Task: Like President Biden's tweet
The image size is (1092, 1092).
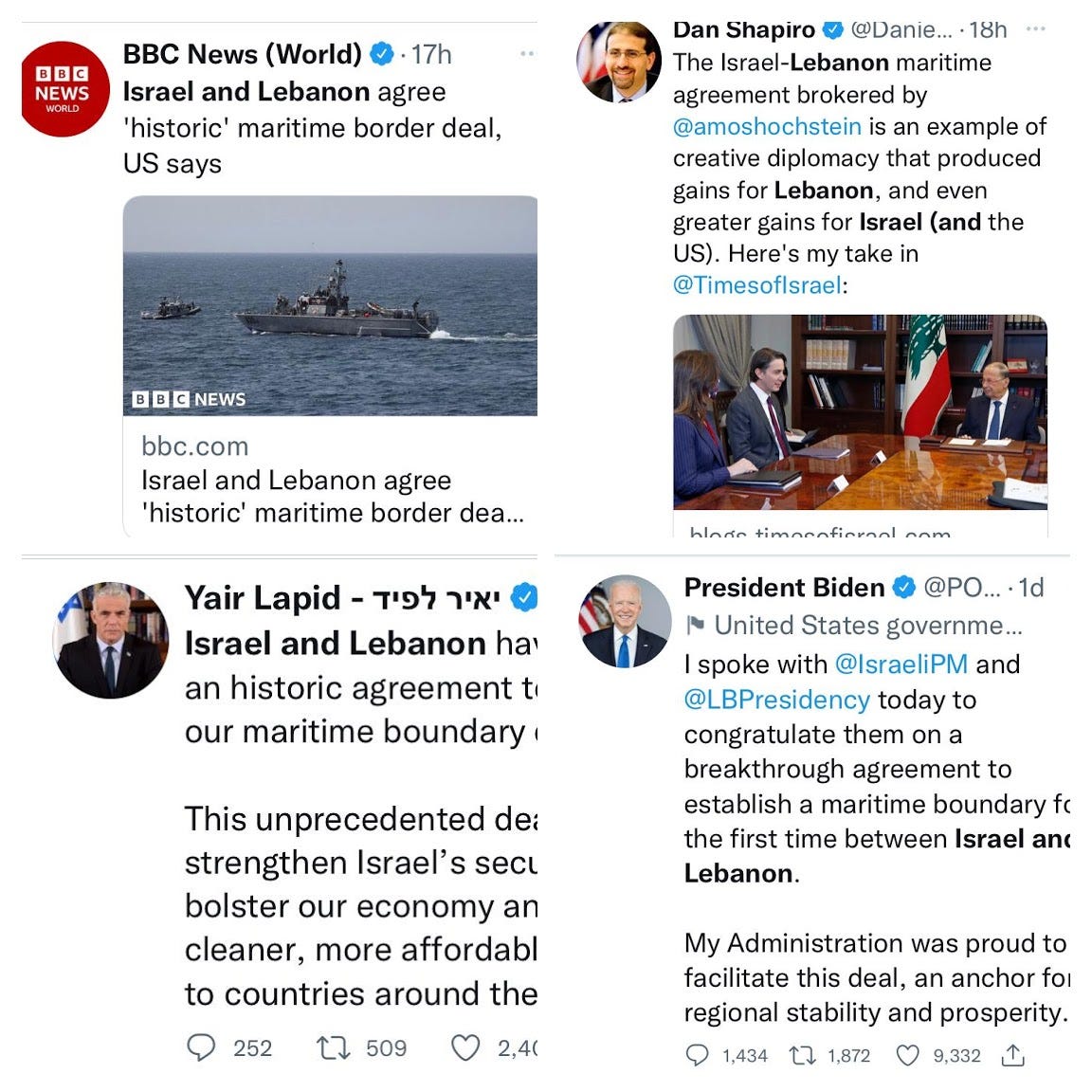Action: tap(907, 1055)
